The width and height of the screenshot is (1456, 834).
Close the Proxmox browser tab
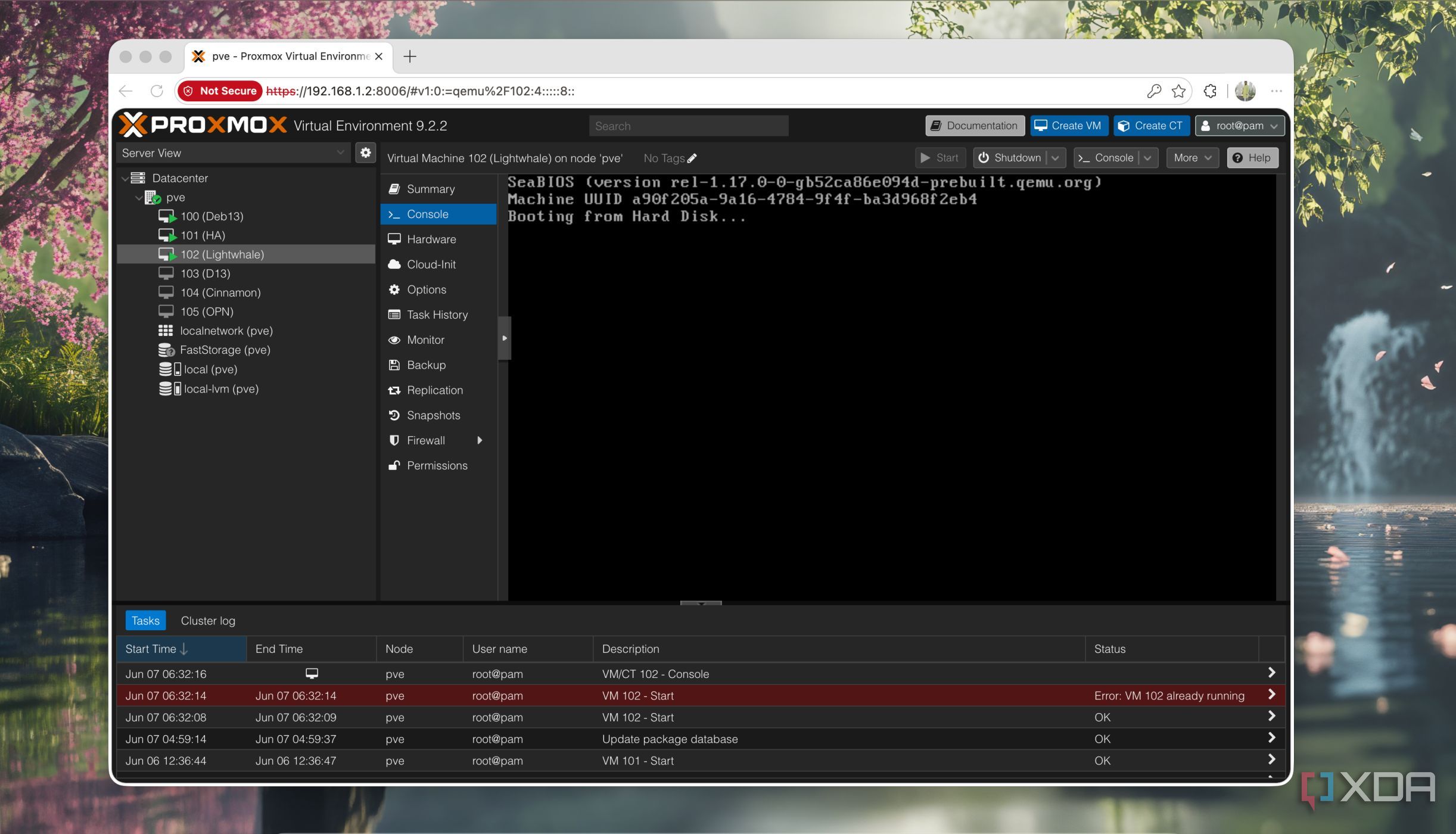tap(379, 57)
